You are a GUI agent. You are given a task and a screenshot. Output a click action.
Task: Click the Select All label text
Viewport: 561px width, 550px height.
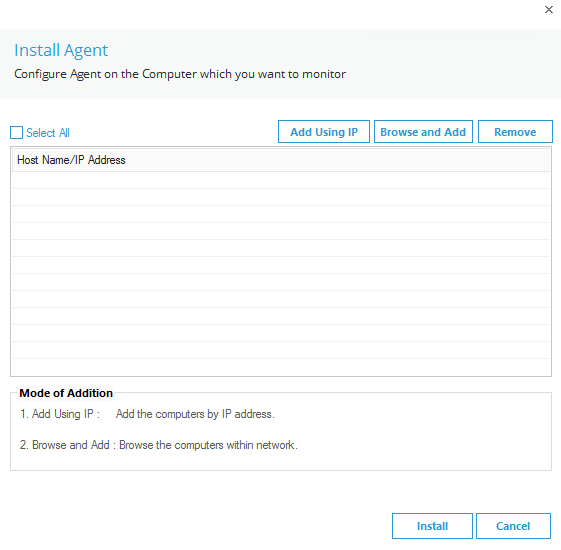coord(48,133)
